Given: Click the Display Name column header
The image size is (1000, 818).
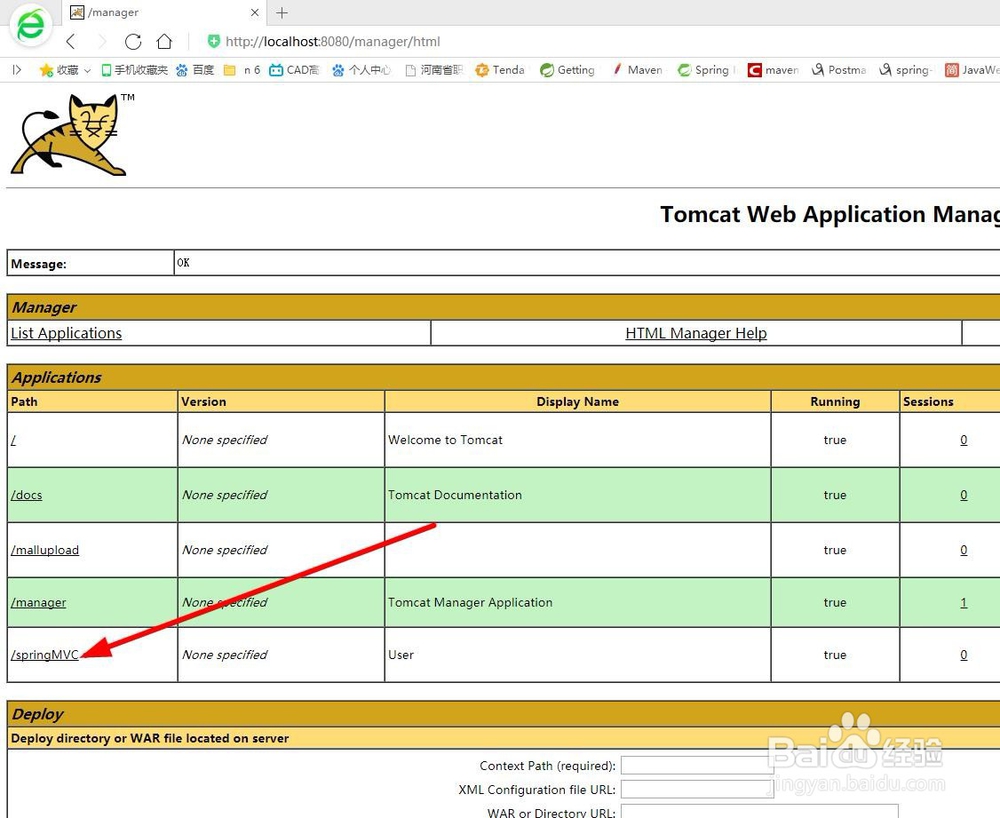Looking at the screenshot, I should click(577, 402).
